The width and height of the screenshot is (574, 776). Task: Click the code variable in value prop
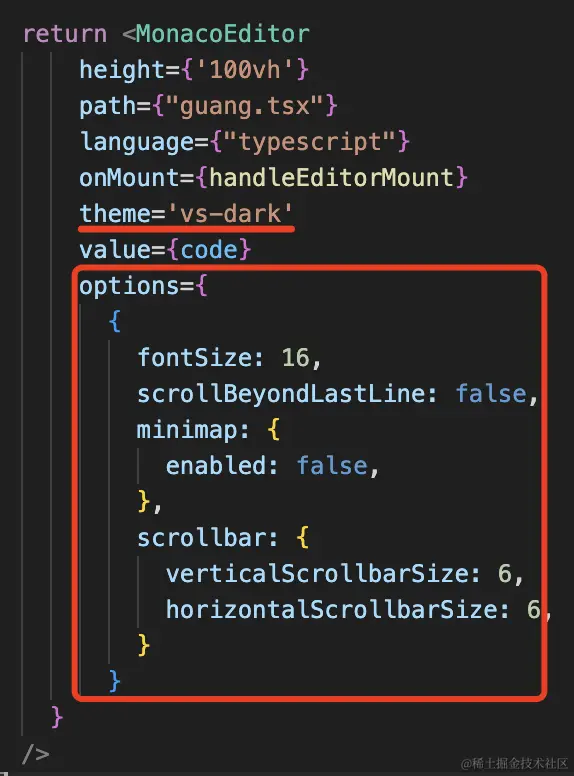point(209,250)
